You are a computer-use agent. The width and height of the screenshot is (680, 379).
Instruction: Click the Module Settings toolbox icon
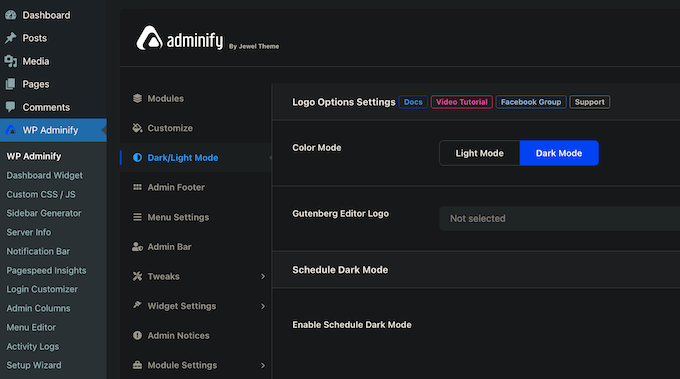[x=137, y=365]
